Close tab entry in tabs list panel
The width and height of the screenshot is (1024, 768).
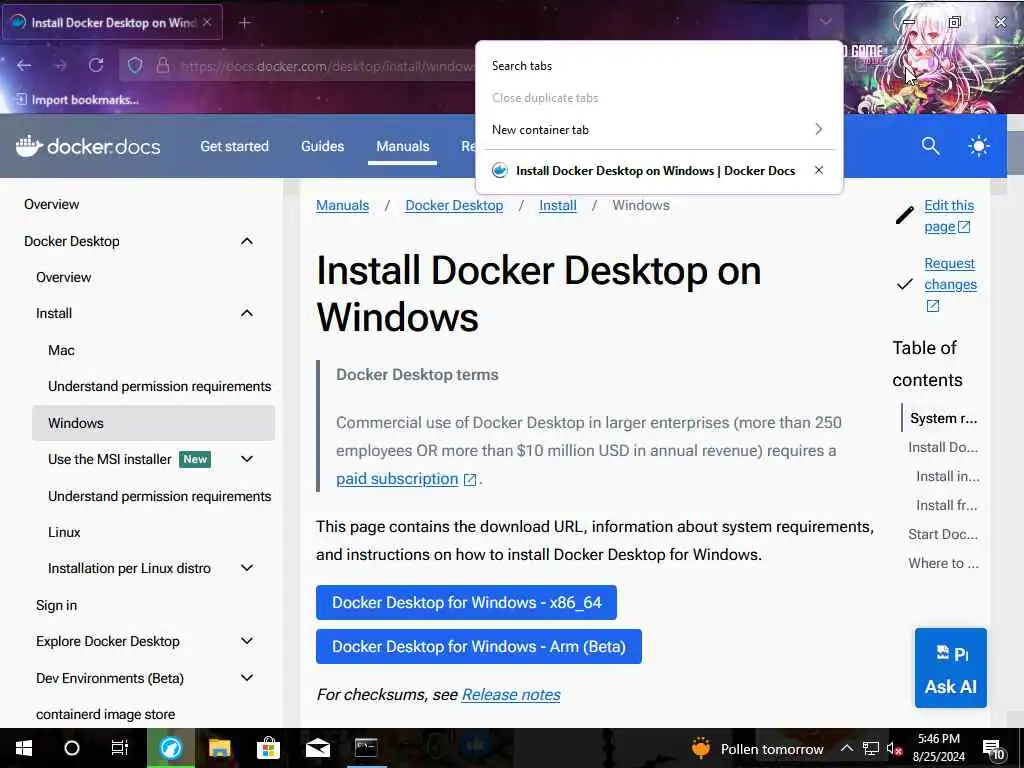click(819, 170)
